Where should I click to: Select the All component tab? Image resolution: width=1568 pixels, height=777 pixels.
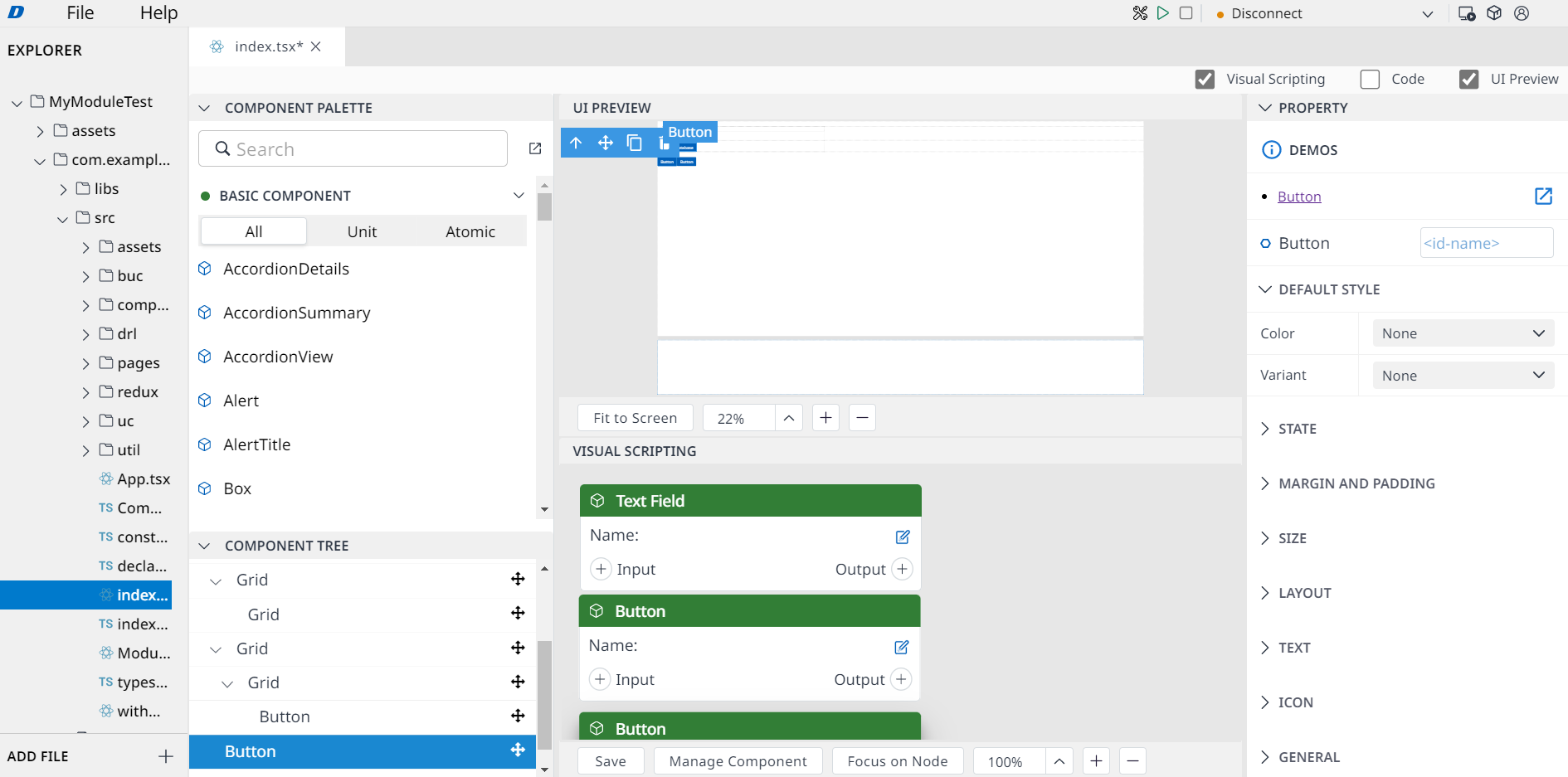click(254, 231)
